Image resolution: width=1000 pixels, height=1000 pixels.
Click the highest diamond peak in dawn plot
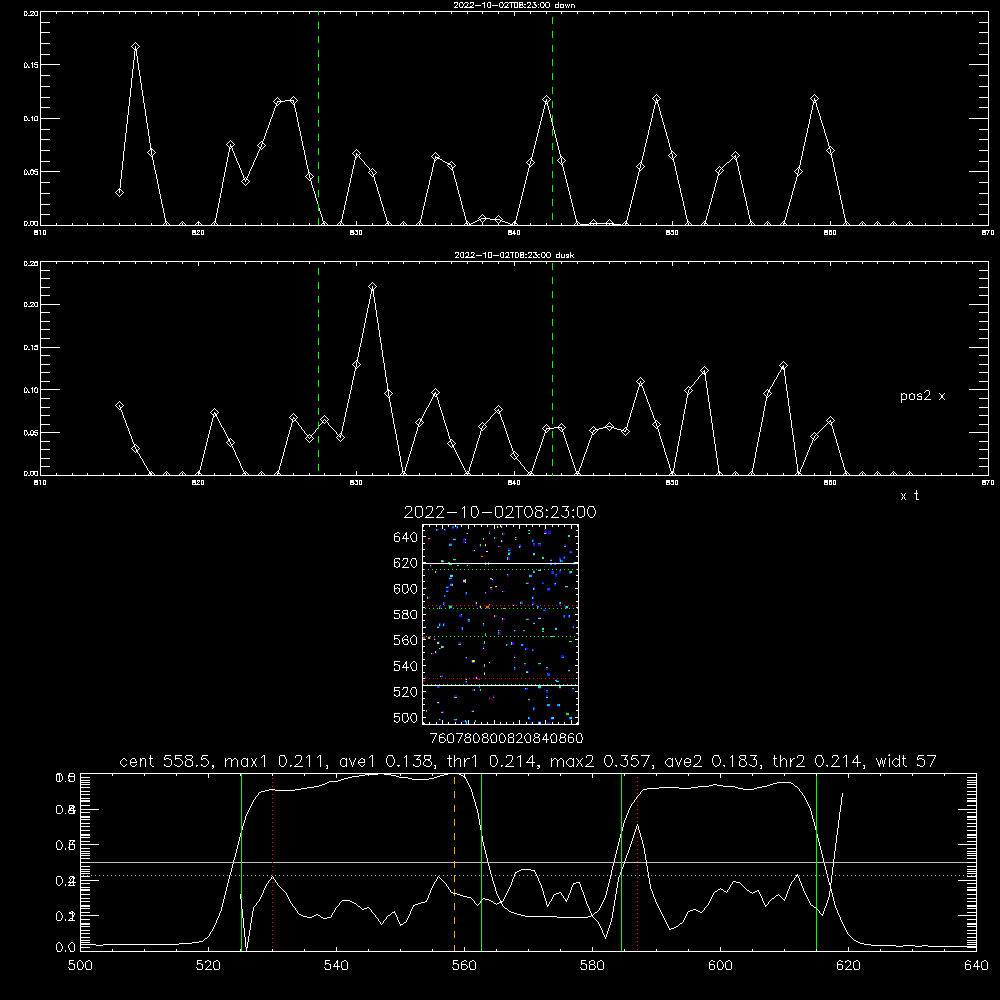click(135, 47)
